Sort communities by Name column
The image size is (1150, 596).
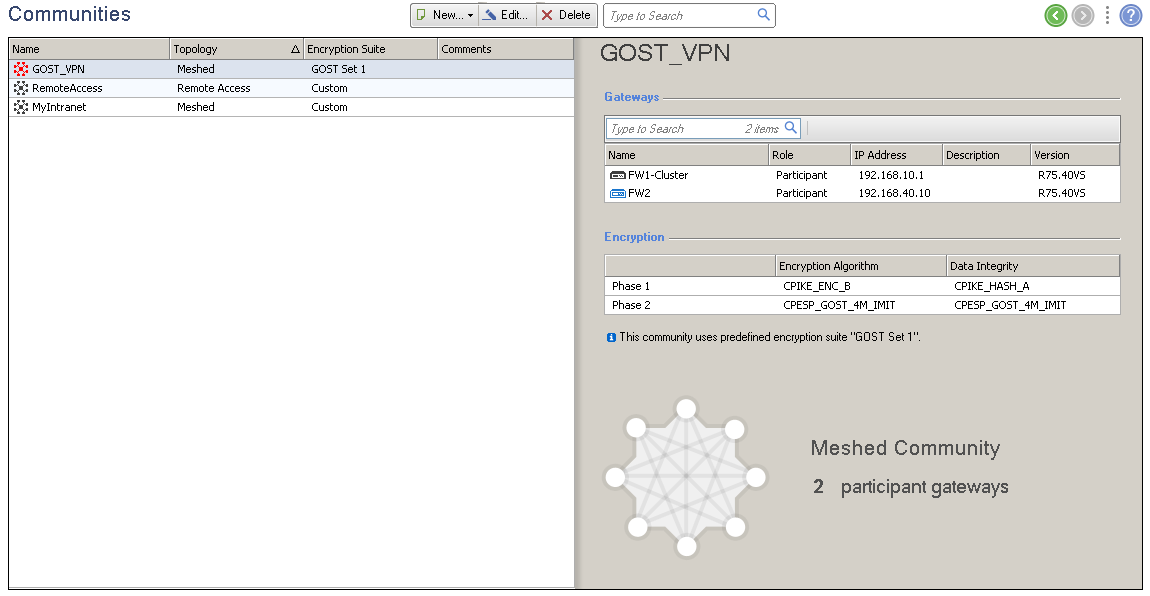coord(89,49)
